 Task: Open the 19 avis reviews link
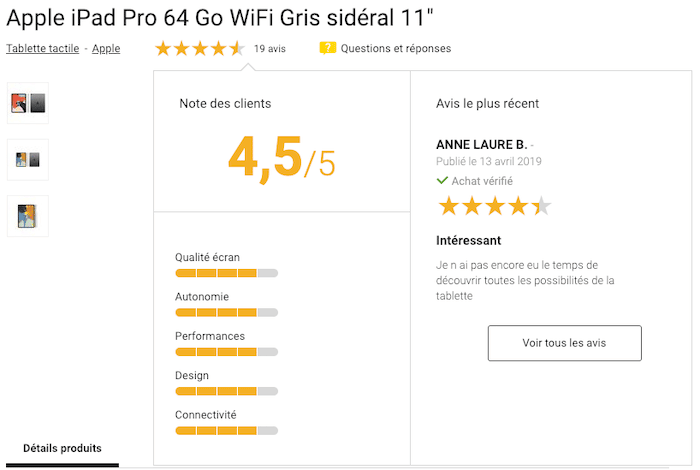(x=270, y=48)
